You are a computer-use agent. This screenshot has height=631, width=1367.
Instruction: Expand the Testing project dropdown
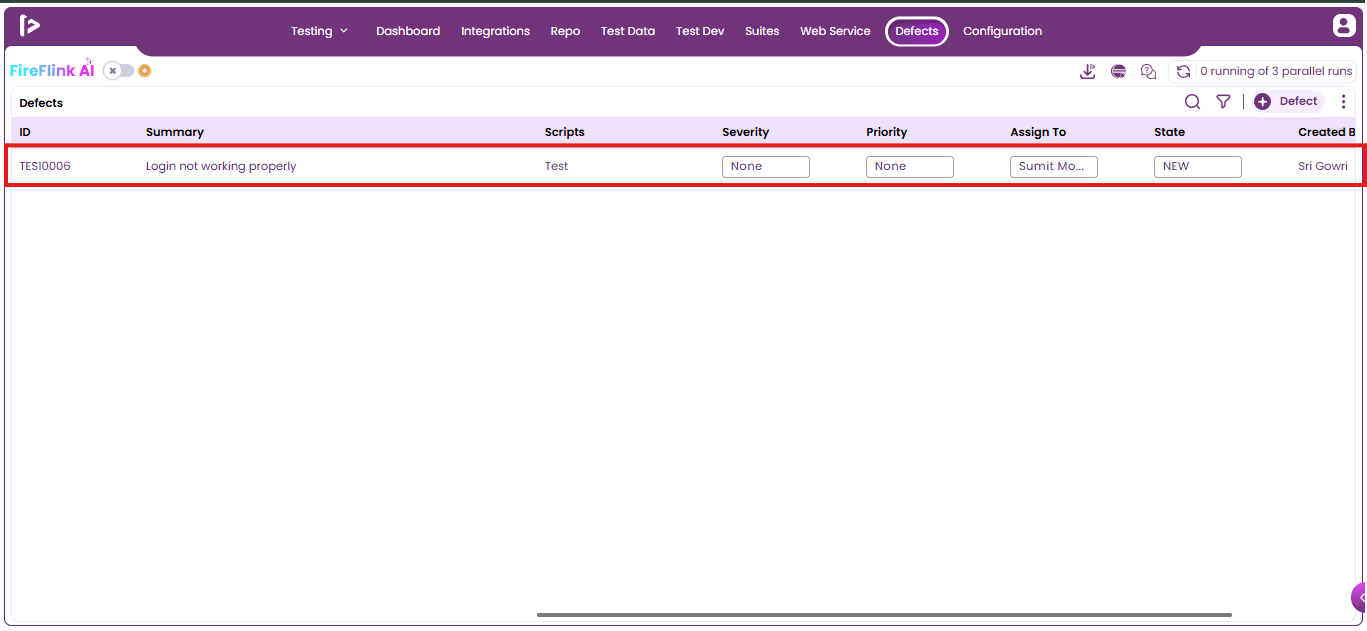[320, 31]
